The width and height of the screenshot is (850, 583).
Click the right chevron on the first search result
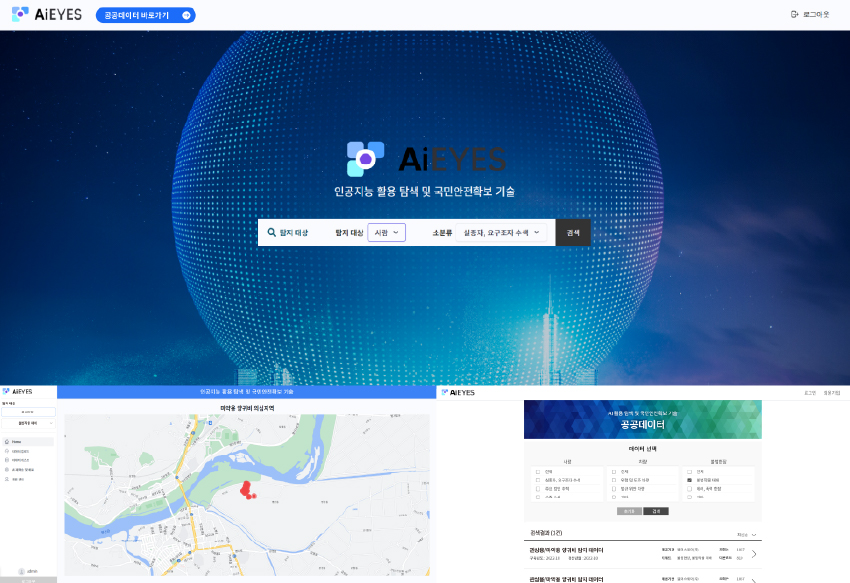[754, 554]
